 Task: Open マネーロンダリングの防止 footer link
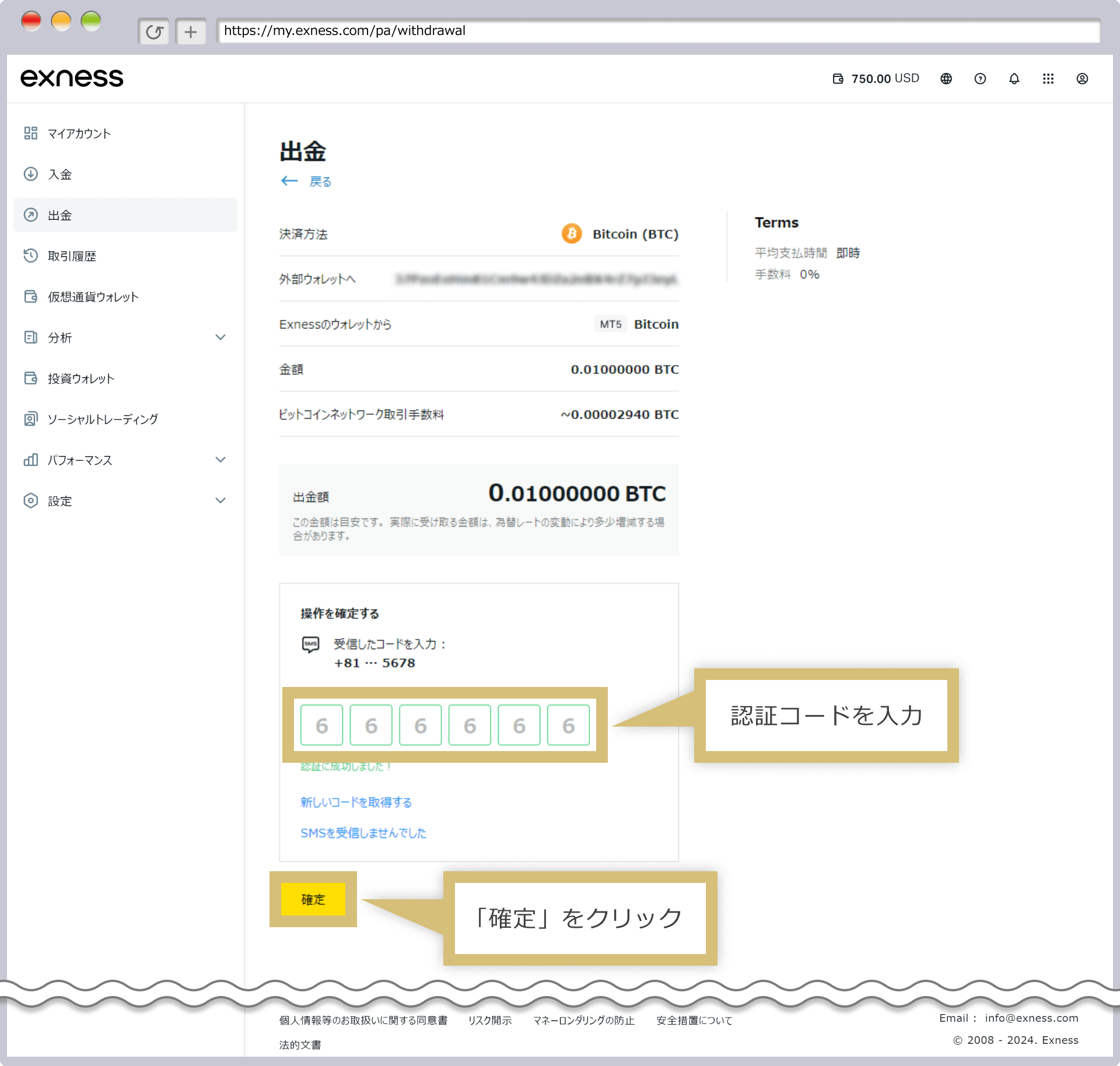(x=584, y=1021)
